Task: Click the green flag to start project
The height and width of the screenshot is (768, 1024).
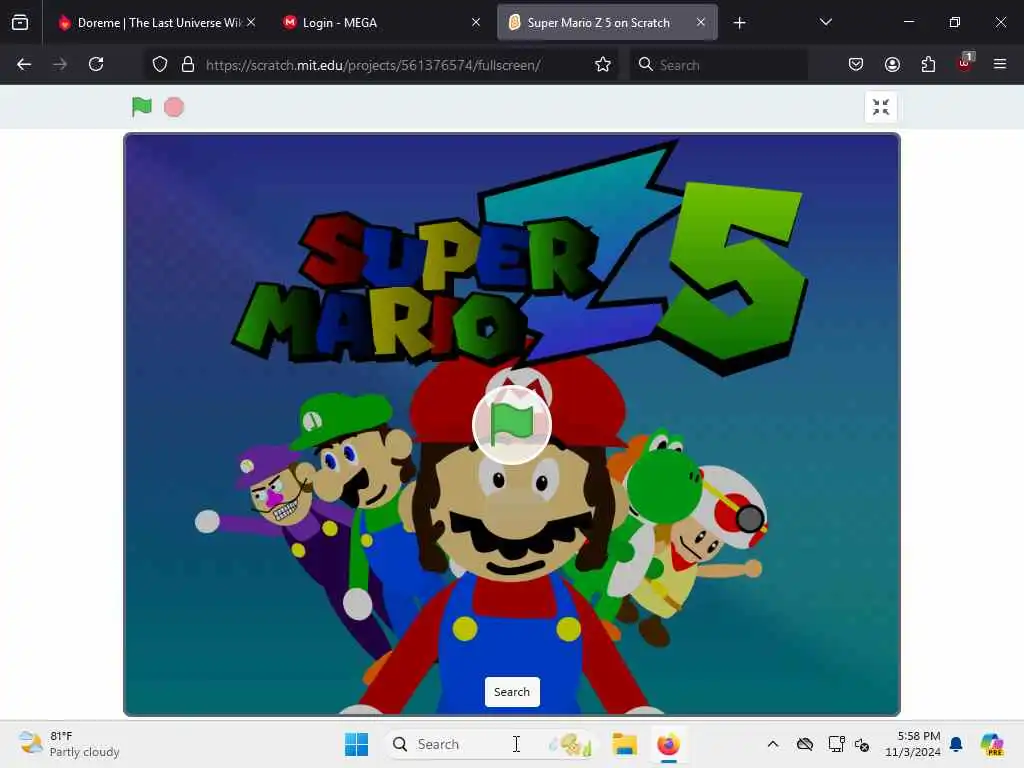Action: (141, 106)
